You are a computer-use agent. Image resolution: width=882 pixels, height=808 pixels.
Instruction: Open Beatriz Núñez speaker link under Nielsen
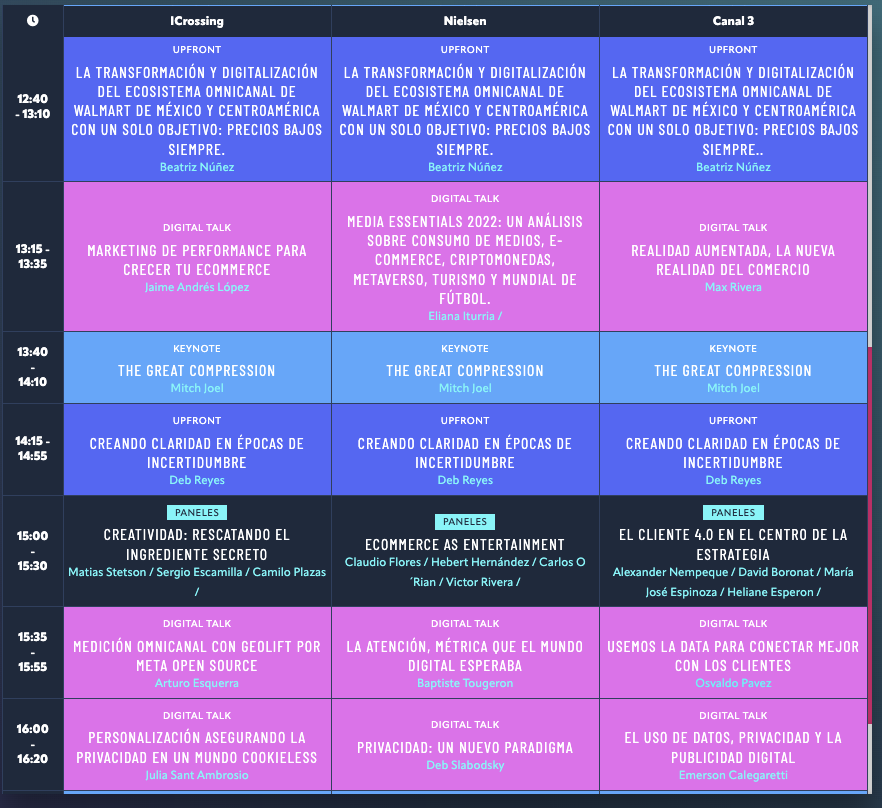coord(465,167)
